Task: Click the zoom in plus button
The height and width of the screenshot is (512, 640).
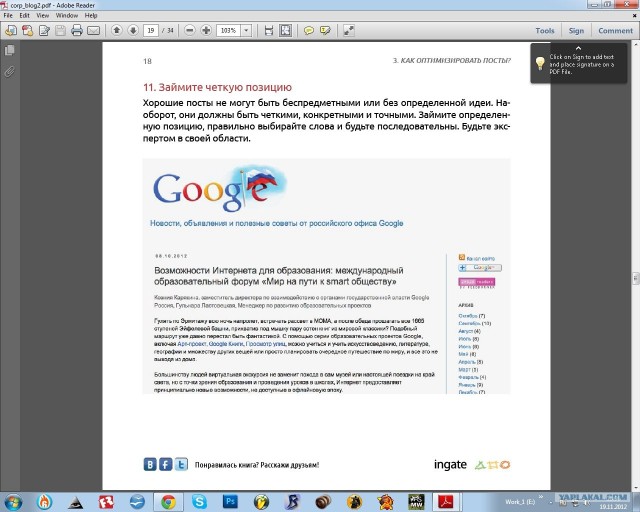Action: (x=206, y=31)
